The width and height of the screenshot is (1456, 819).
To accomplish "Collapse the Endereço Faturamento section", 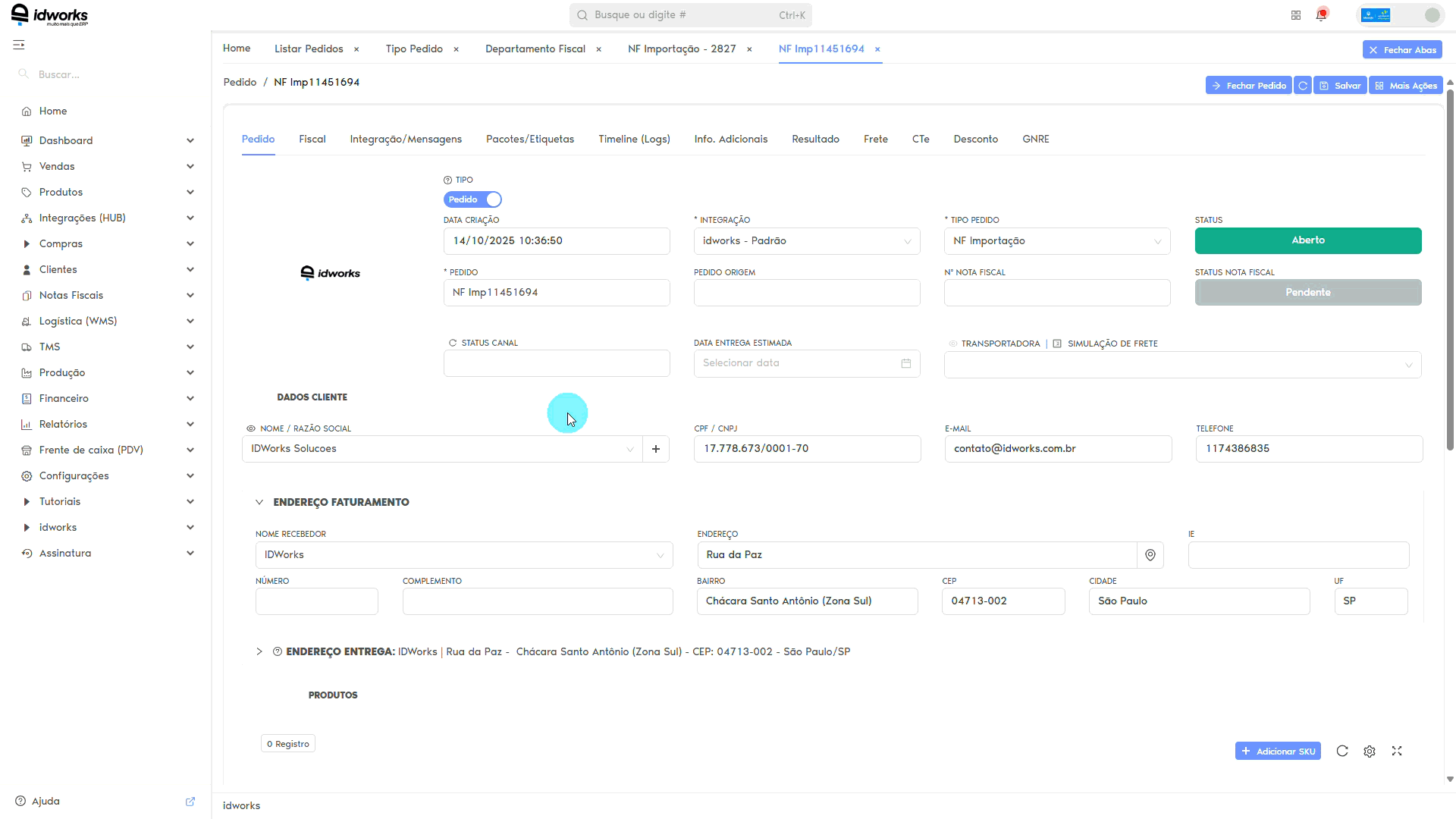I will (259, 502).
